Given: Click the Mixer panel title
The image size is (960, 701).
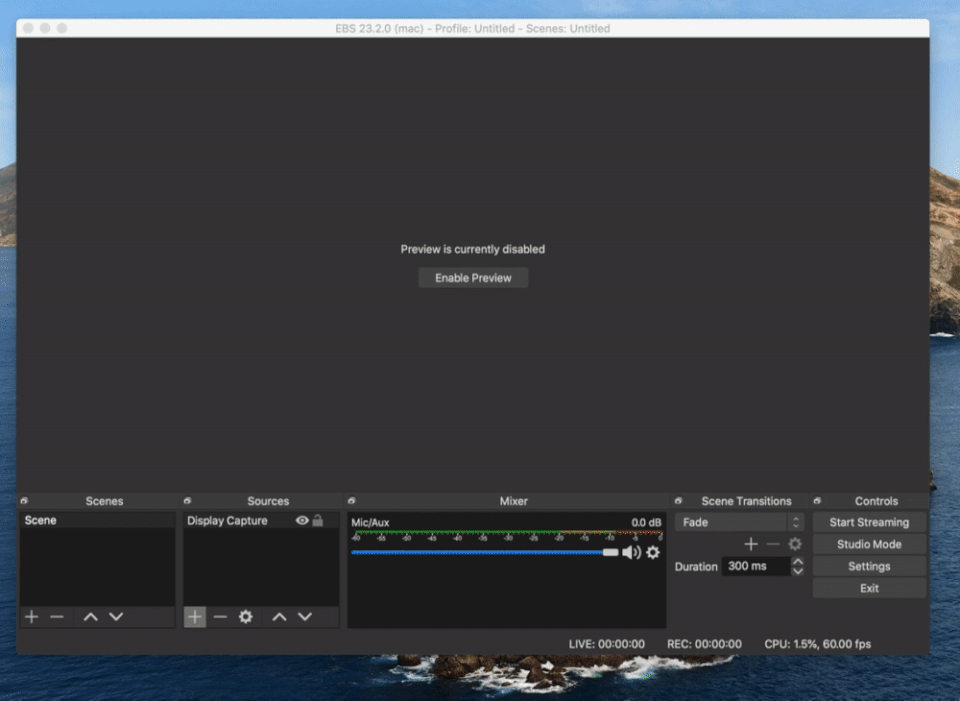Looking at the screenshot, I should [513, 501].
